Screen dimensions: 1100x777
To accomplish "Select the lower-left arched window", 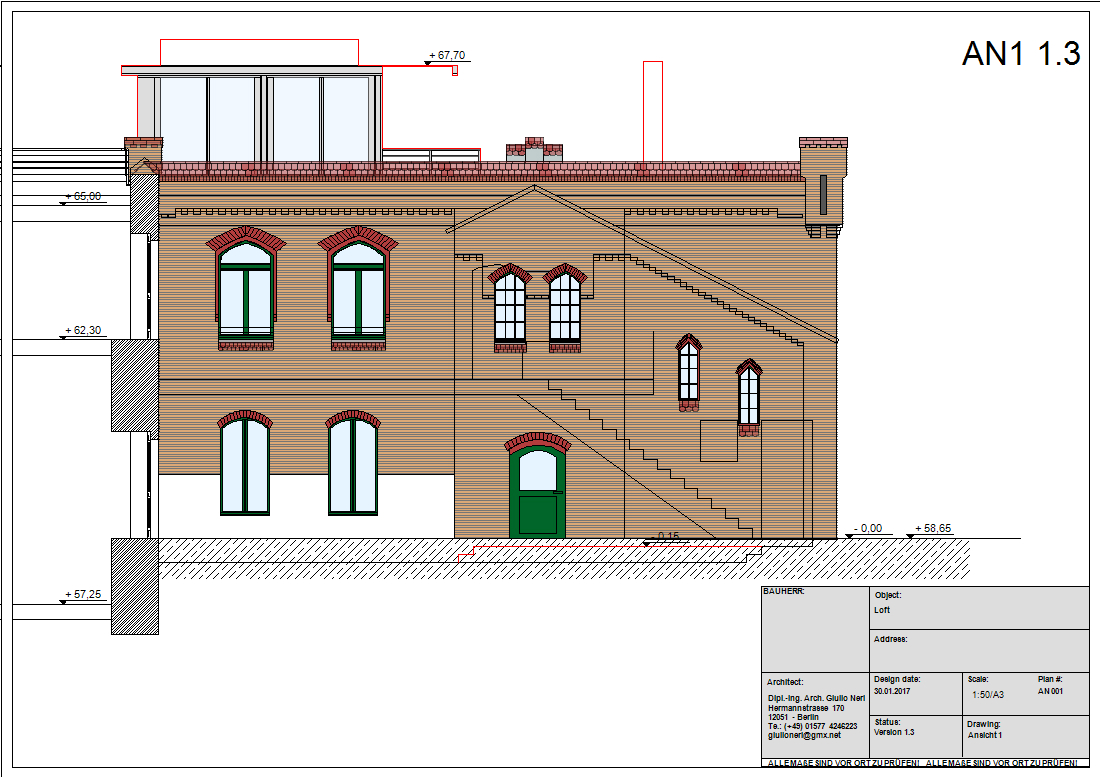I will tap(245, 465).
